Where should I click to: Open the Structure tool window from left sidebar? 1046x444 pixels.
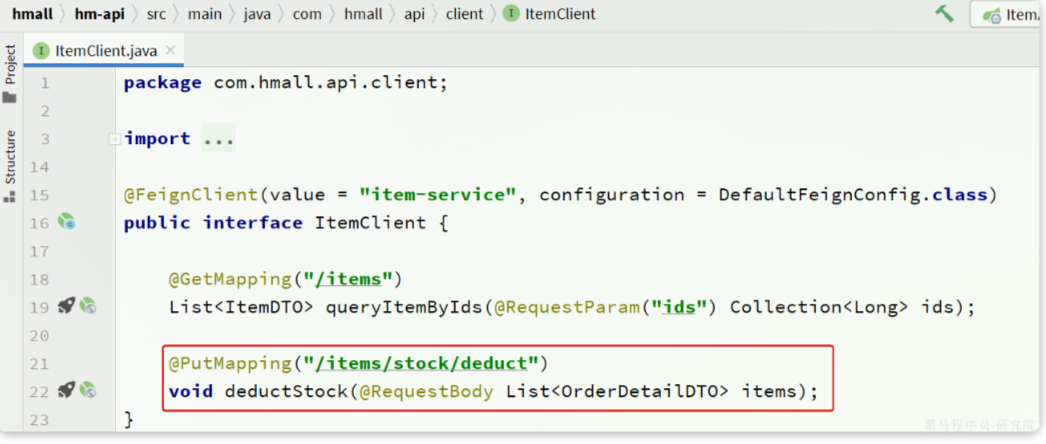pos(10,165)
